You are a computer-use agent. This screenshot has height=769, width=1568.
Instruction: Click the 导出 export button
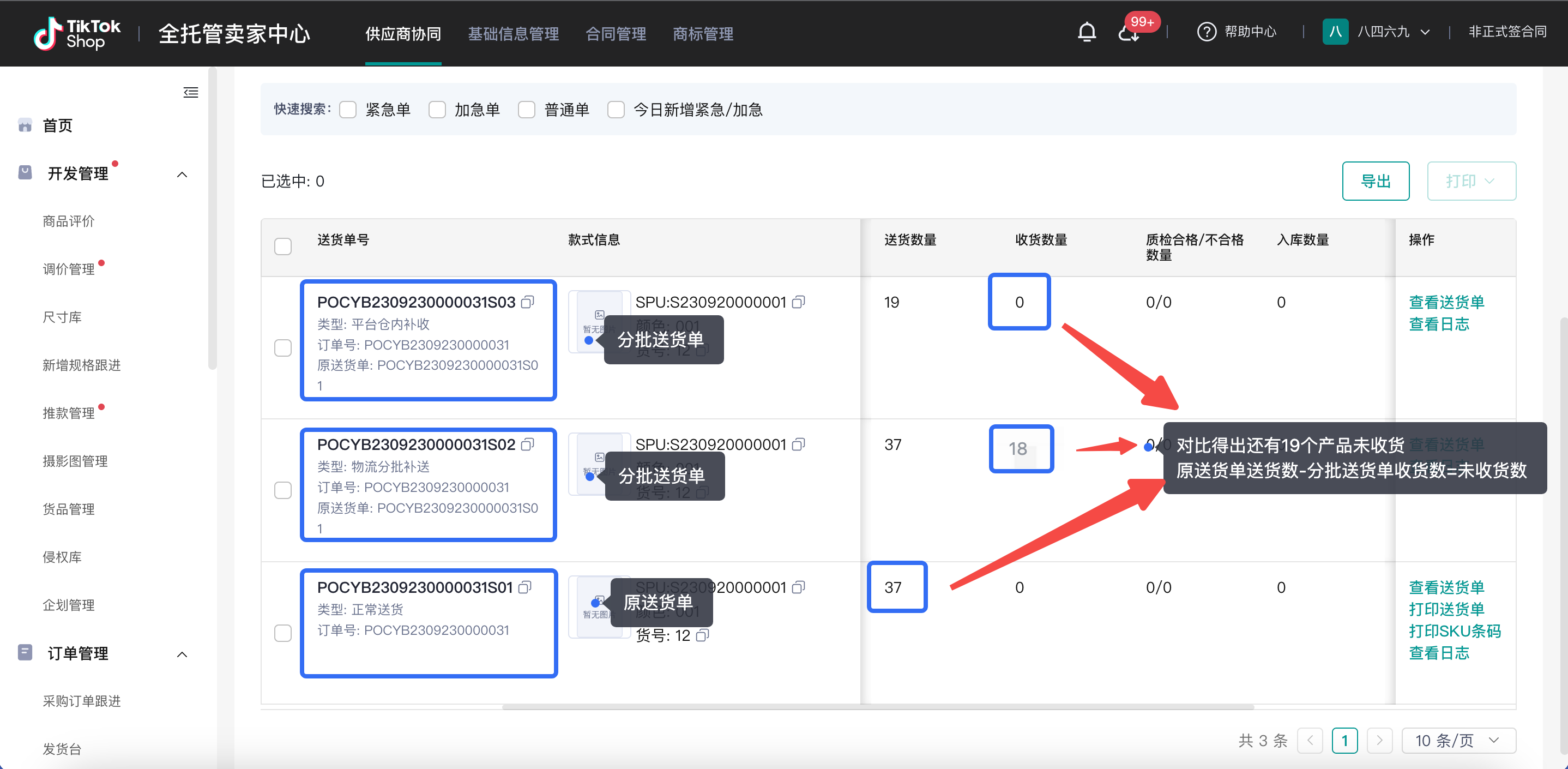tap(1376, 181)
